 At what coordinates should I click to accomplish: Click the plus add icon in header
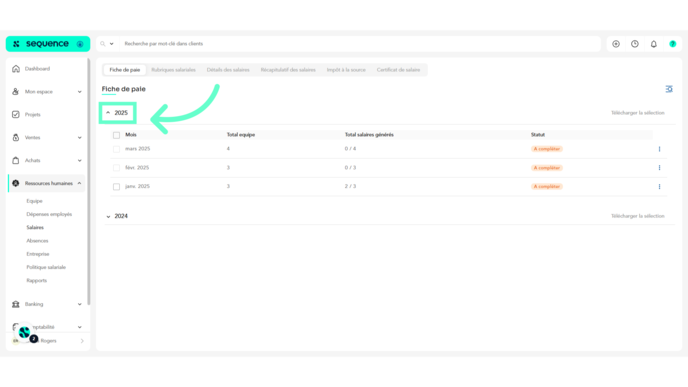616,44
